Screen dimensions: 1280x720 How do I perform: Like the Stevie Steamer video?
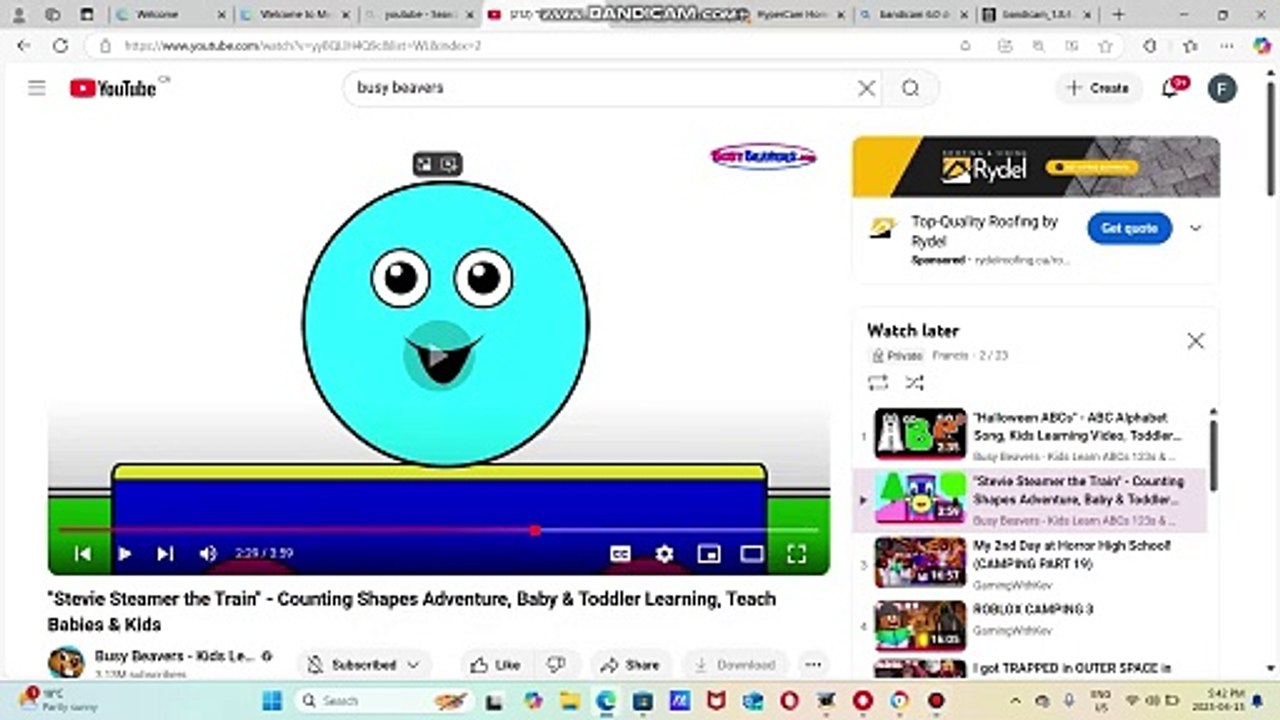[496, 665]
